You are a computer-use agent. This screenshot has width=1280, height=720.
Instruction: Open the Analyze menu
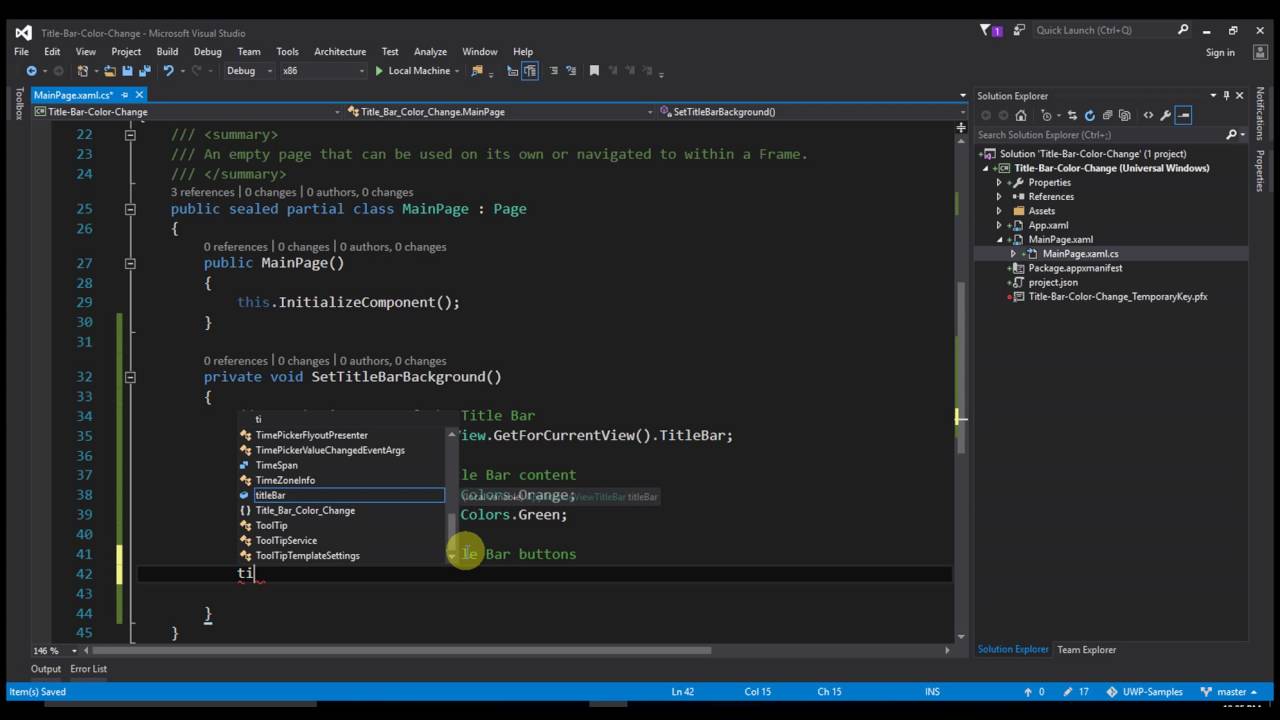tap(430, 52)
